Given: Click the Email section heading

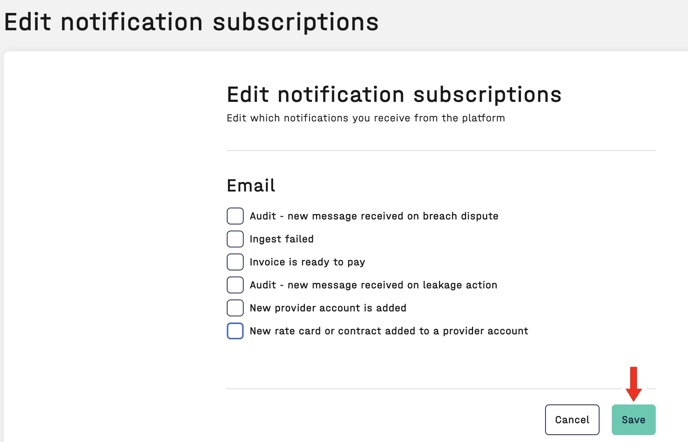Looking at the screenshot, I should [251, 186].
